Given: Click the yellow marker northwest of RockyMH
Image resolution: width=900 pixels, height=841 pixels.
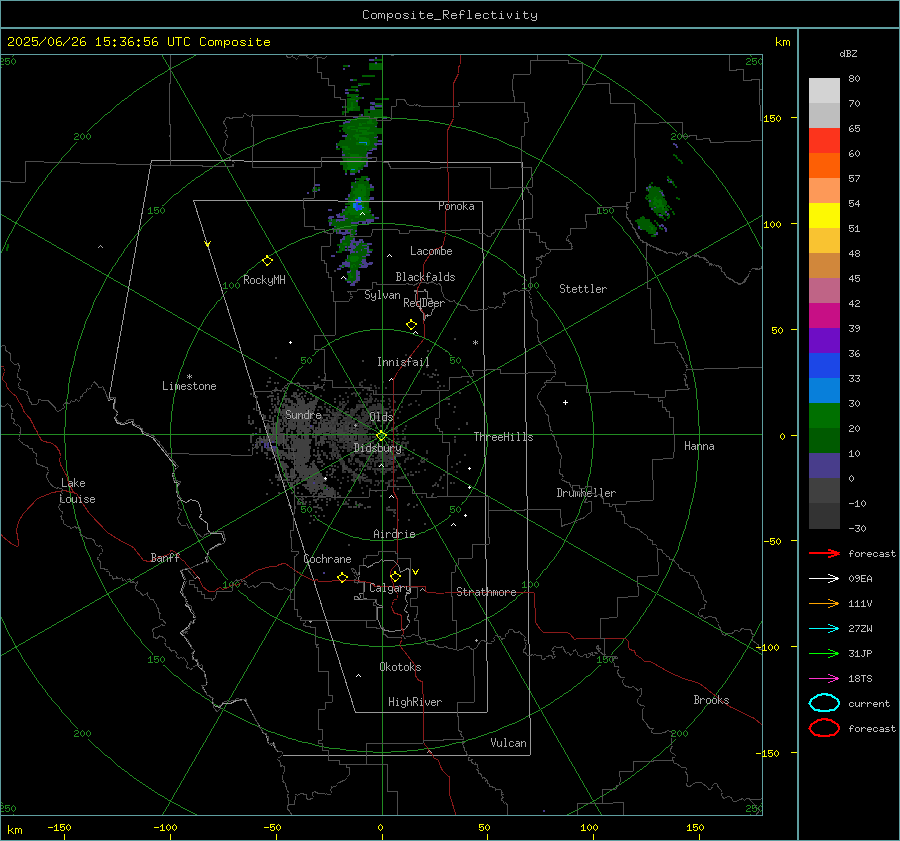Looking at the screenshot, I should coord(208,244).
